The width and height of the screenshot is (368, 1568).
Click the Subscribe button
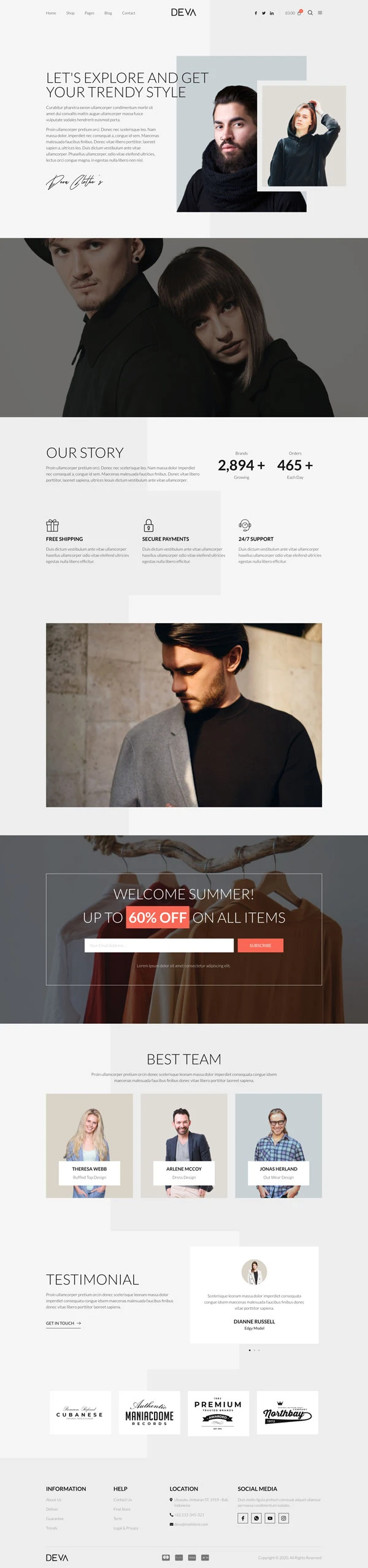(x=261, y=945)
